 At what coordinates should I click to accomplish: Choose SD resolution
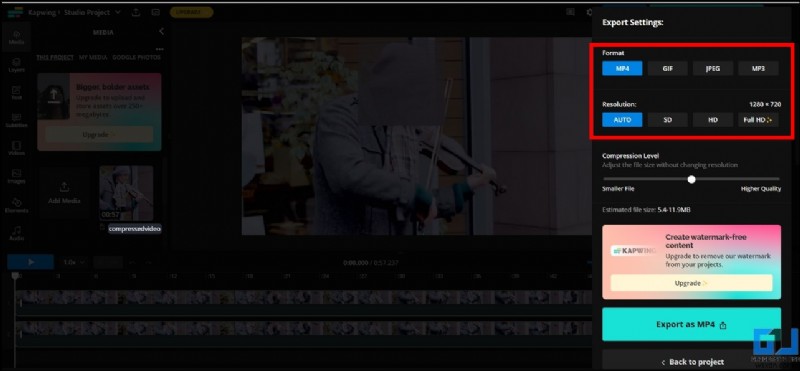[667, 120]
